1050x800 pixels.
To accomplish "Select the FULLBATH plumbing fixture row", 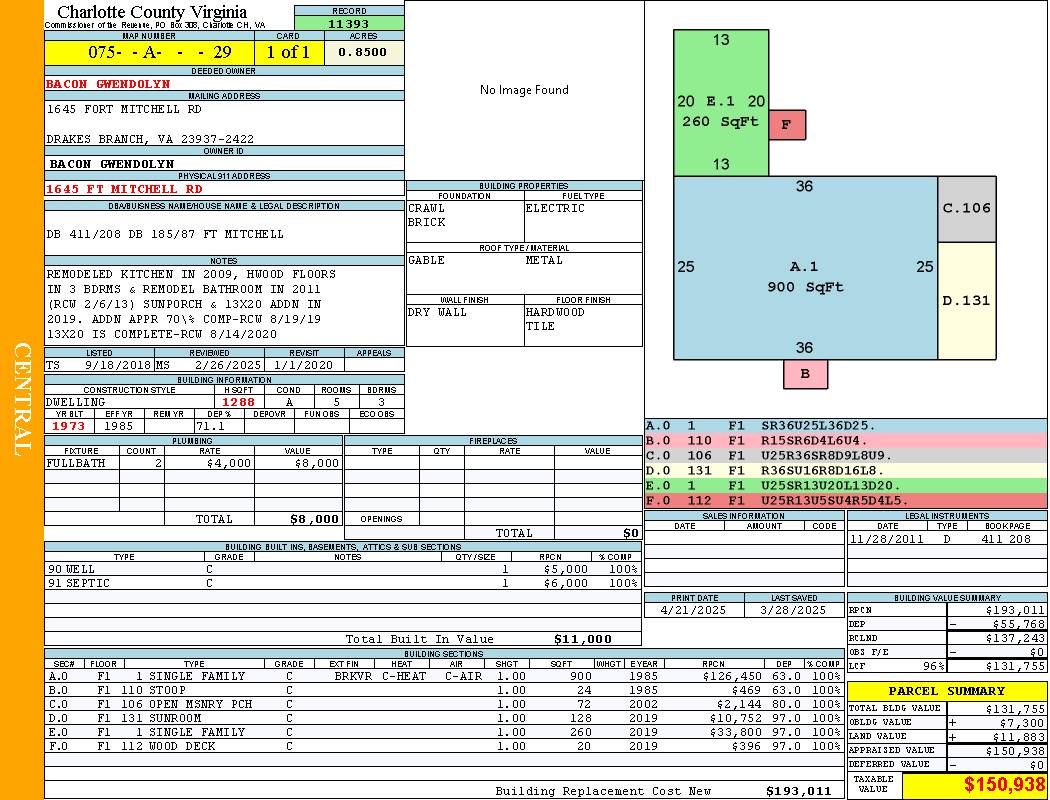I will [x=194, y=463].
